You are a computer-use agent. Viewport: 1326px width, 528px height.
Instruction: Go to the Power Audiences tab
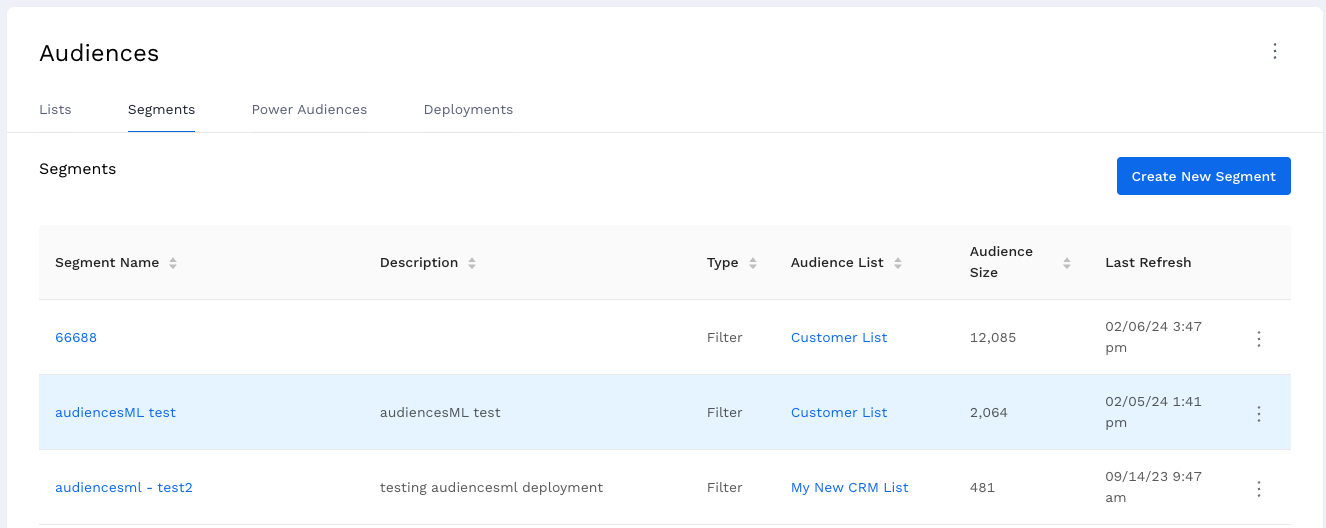[309, 110]
